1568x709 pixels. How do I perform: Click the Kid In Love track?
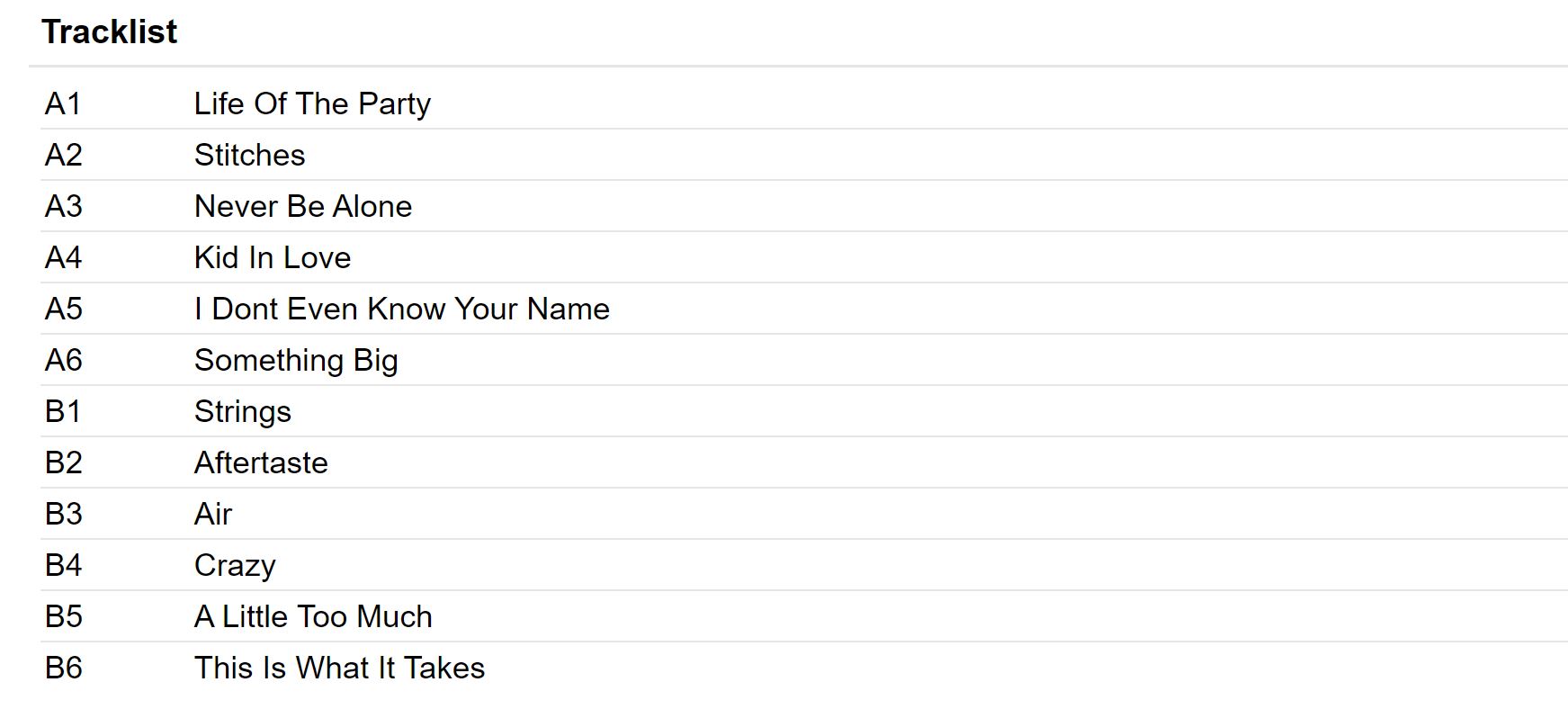[x=272, y=258]
